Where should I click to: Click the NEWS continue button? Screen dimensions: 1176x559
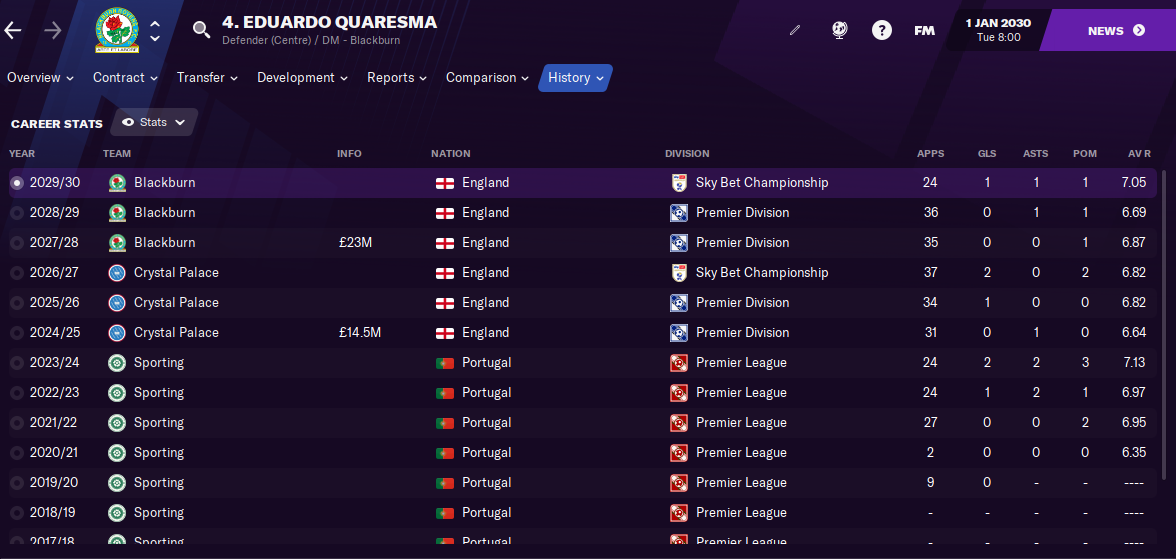pos(1116,31)
